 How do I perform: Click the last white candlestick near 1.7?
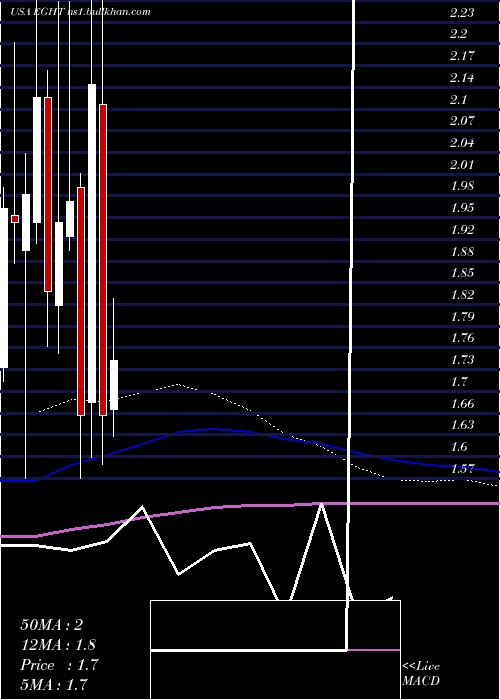(x=114, y=385)
